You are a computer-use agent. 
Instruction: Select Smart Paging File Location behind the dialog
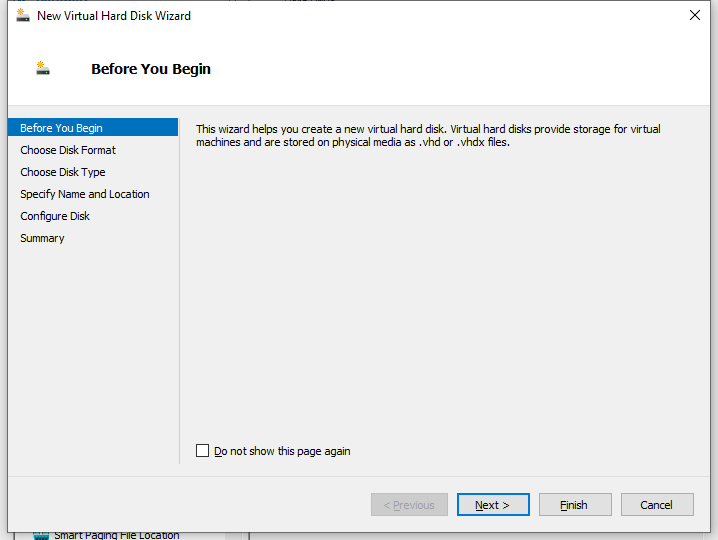[x=117, y=535]
